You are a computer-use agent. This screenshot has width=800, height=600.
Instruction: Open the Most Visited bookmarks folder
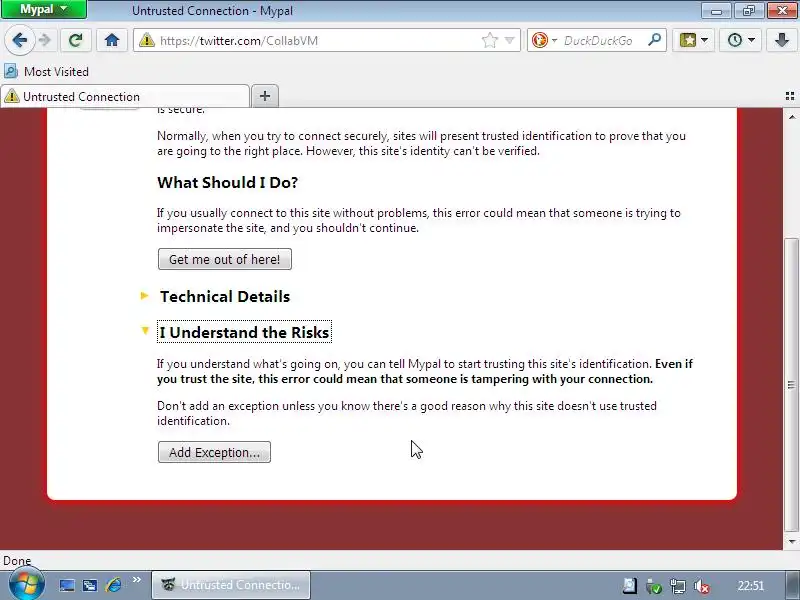point(46,71)
